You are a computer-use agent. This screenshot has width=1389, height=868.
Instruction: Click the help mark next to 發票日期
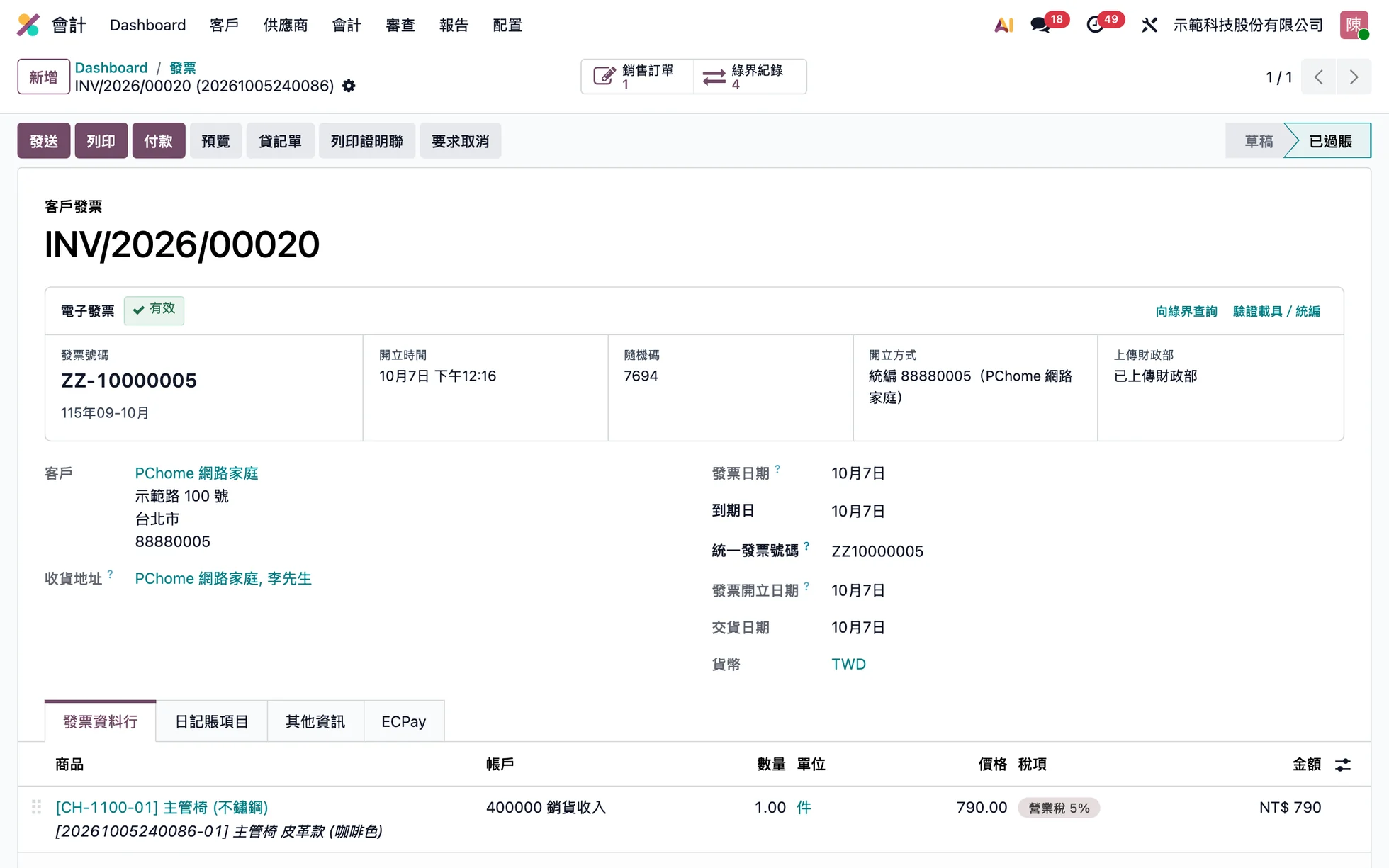777,469
